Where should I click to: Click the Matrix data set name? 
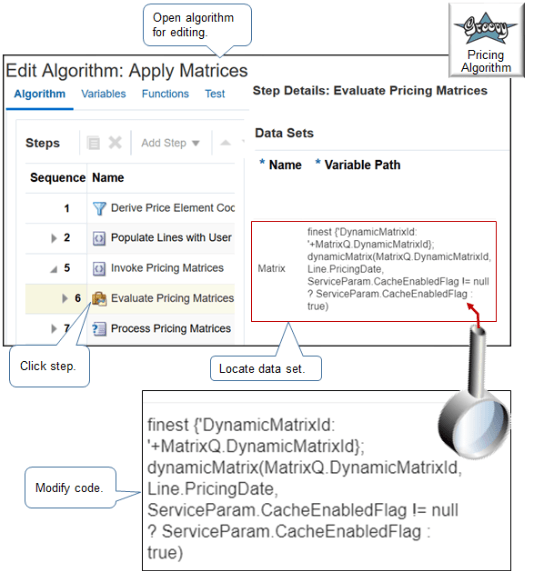point(271,268)
